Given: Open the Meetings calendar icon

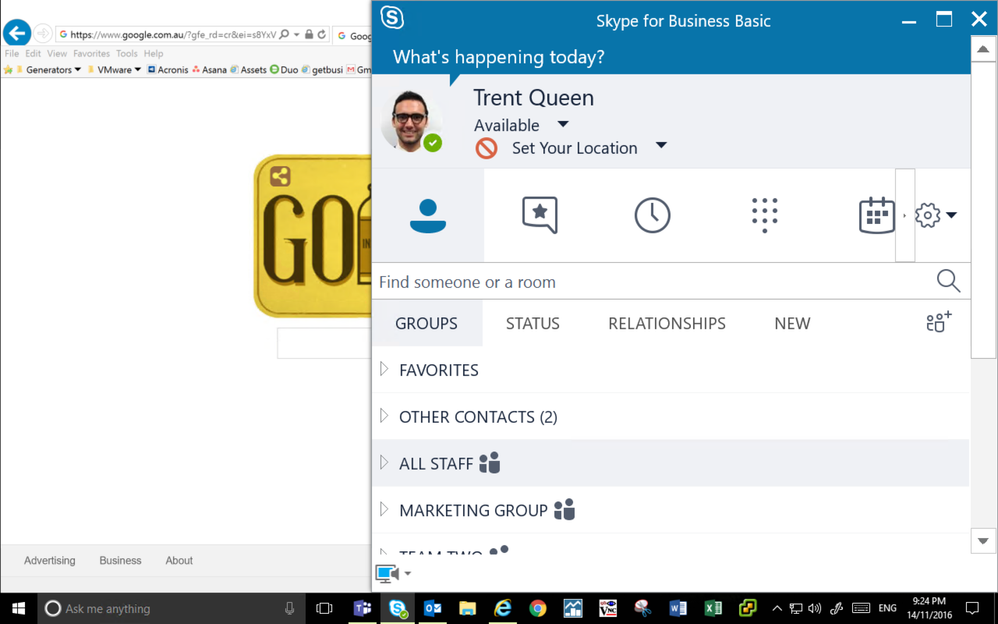Looking at the screenshot, I should click(x=876, y=215).
